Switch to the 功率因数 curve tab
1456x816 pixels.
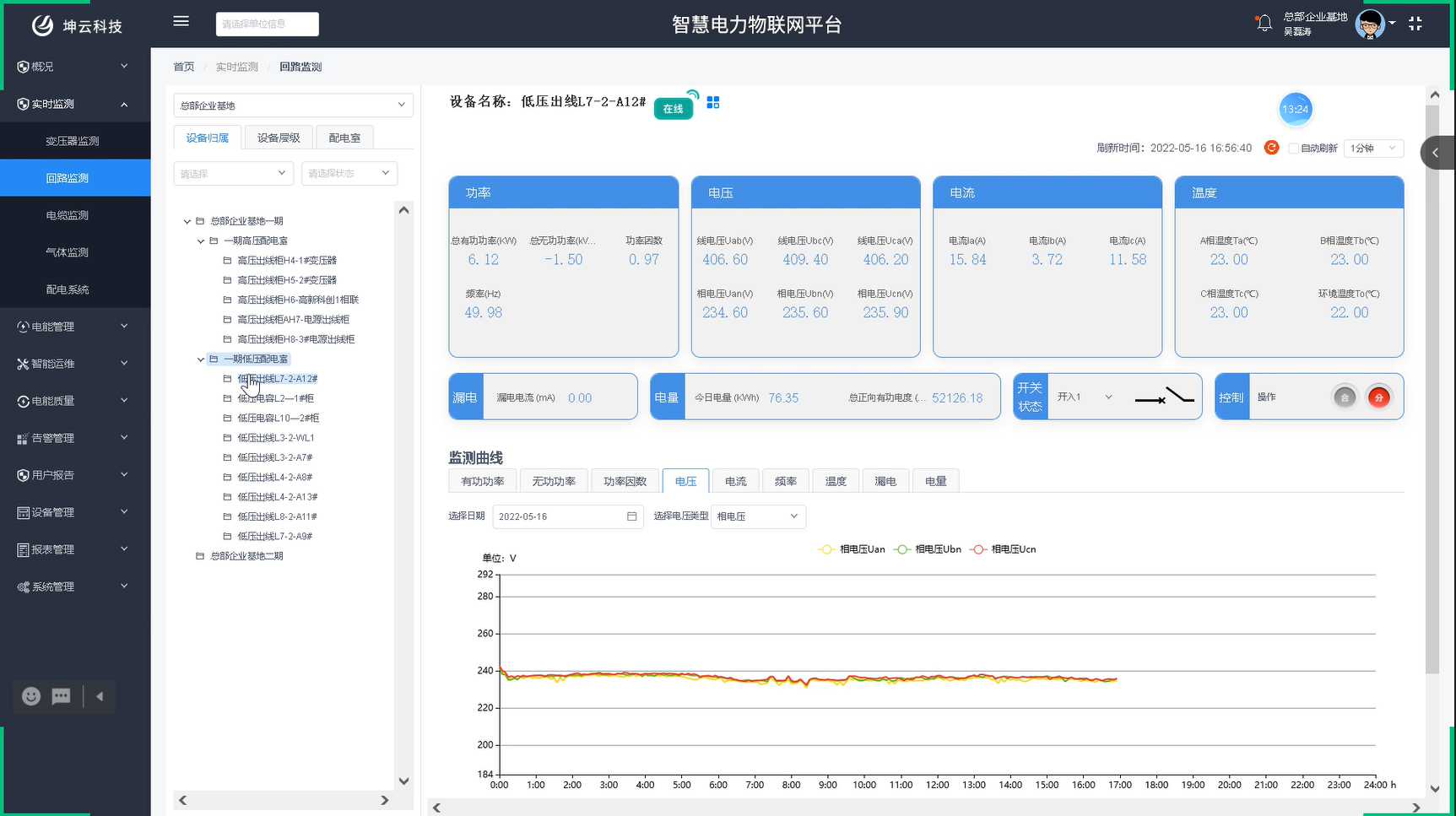click(625, 481)
